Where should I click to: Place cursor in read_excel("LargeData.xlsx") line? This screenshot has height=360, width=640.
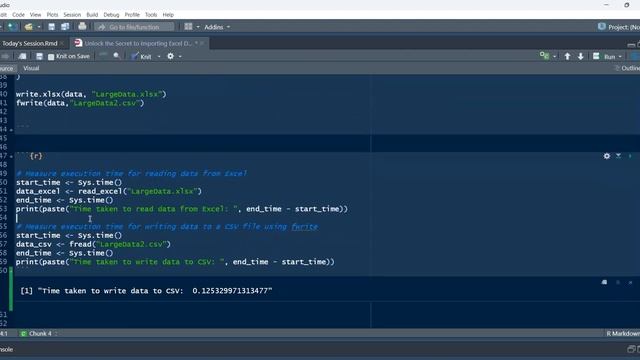pos(109,191)
